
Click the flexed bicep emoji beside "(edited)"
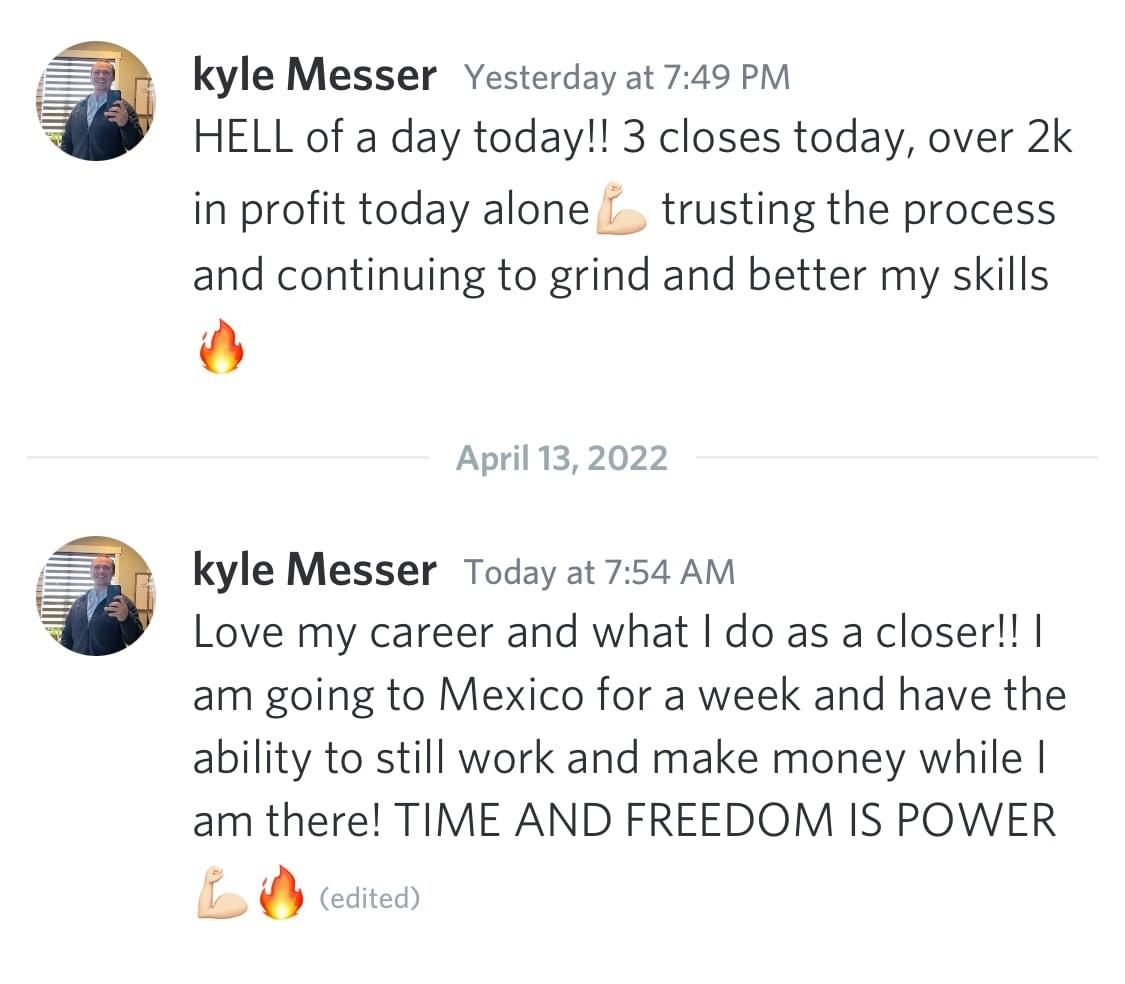click(x=222, y=893)
